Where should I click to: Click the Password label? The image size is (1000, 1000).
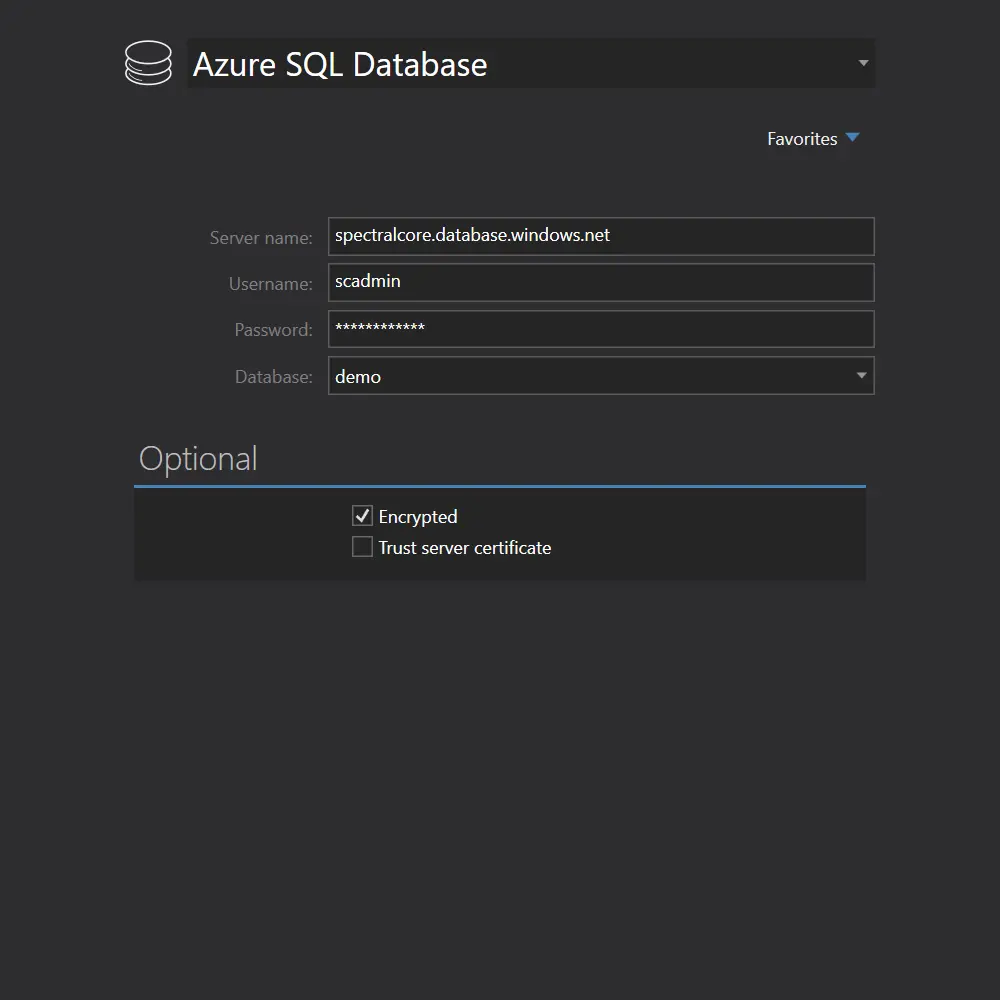(272, 330)
